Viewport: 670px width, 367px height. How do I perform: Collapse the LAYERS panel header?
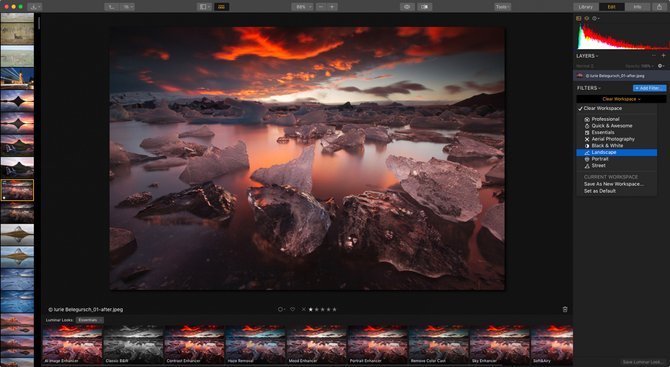coord(587,56)
